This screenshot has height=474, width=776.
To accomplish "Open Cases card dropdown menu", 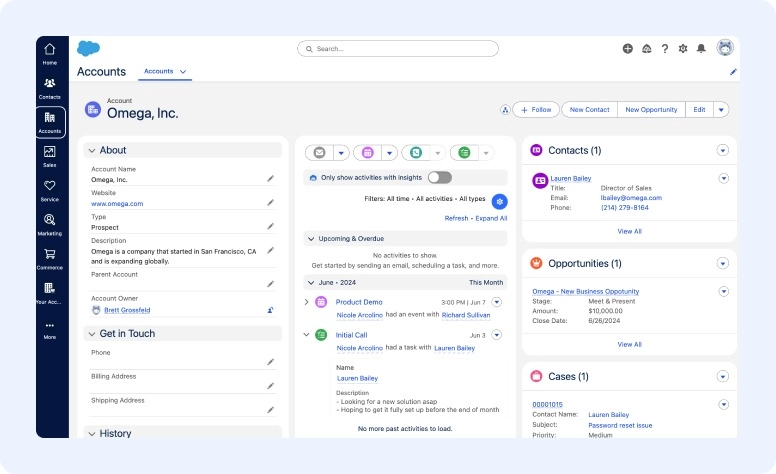I will click(x=723, y=377).
